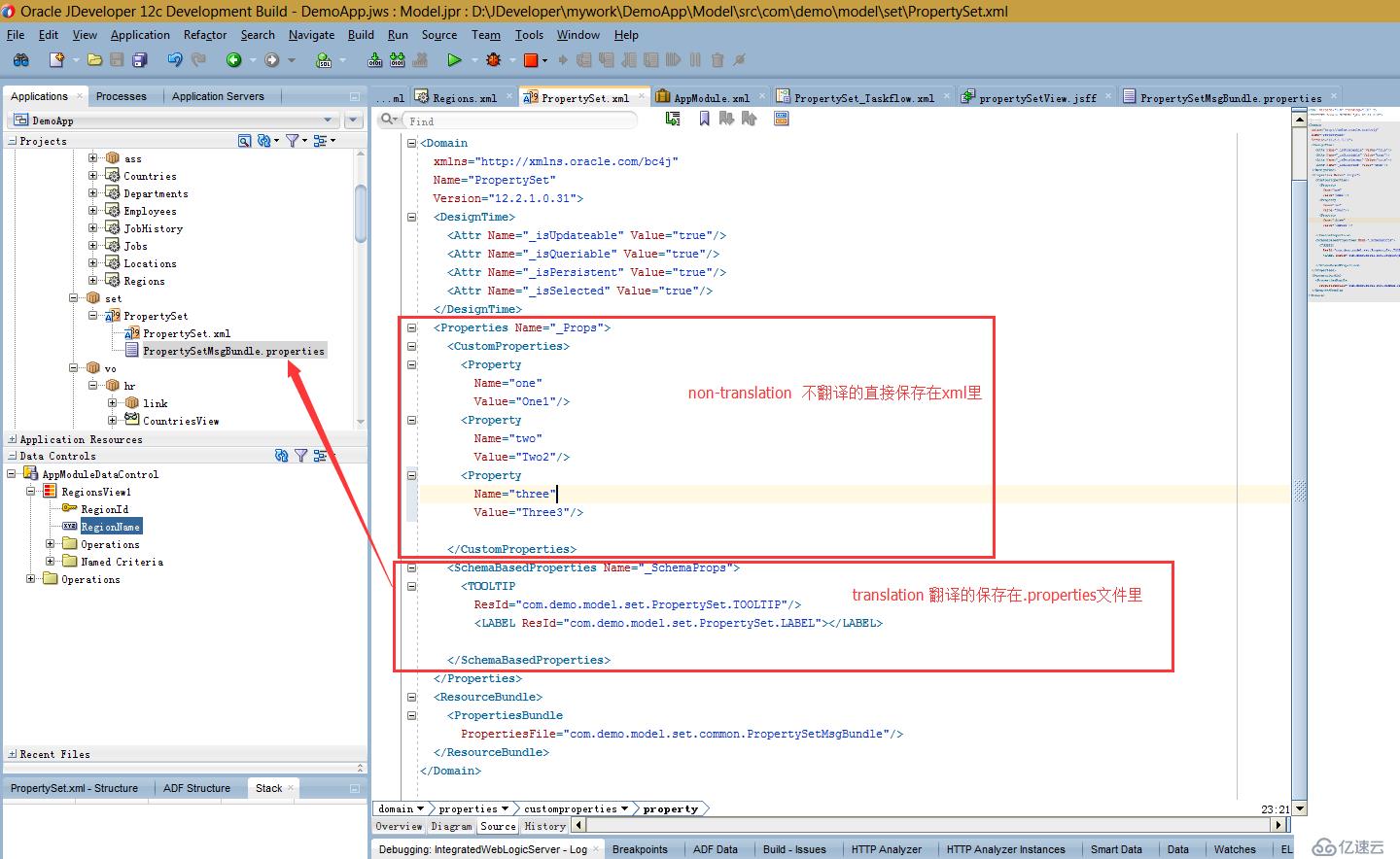Click the Undo toolbar icon
The image size is (1400, 859).
(x=174, y=60)
